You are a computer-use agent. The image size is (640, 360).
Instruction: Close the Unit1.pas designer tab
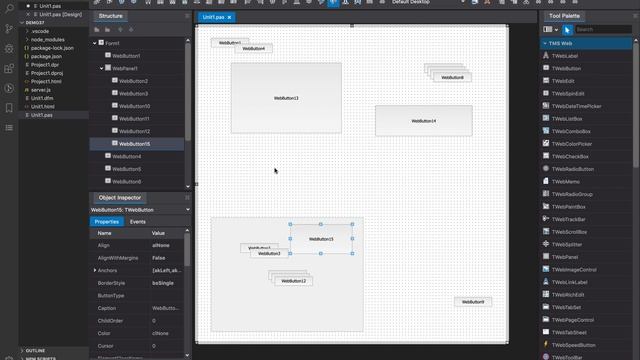click(229, 17)
